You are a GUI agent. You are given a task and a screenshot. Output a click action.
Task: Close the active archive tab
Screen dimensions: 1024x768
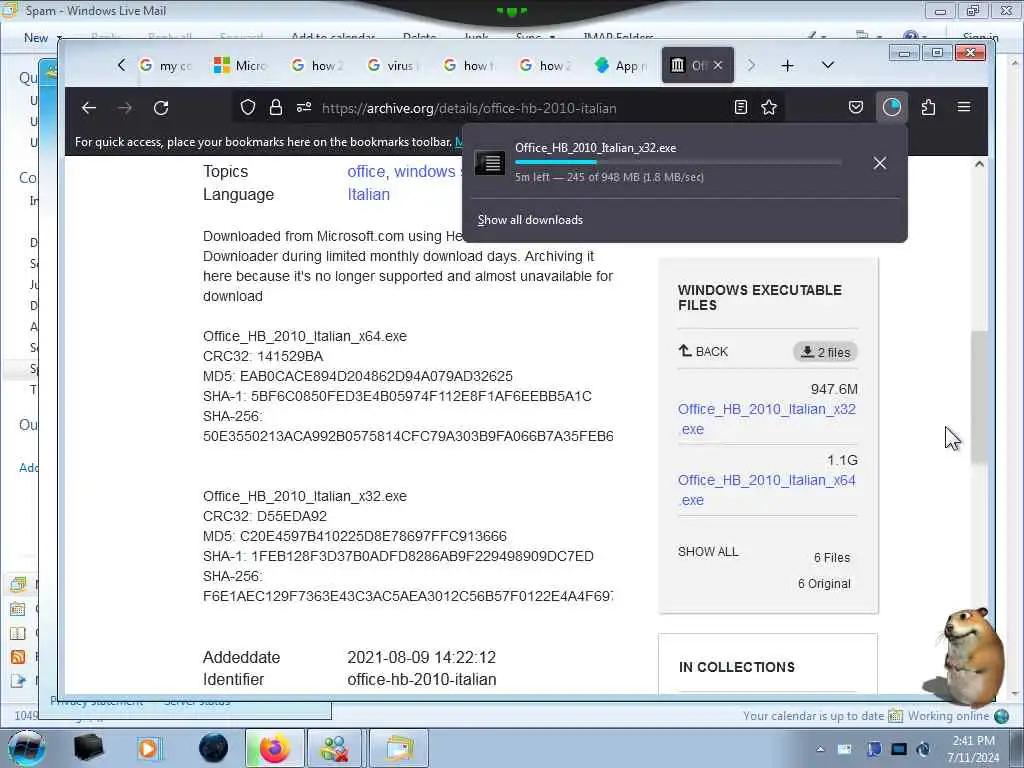(x=718, y=65)
